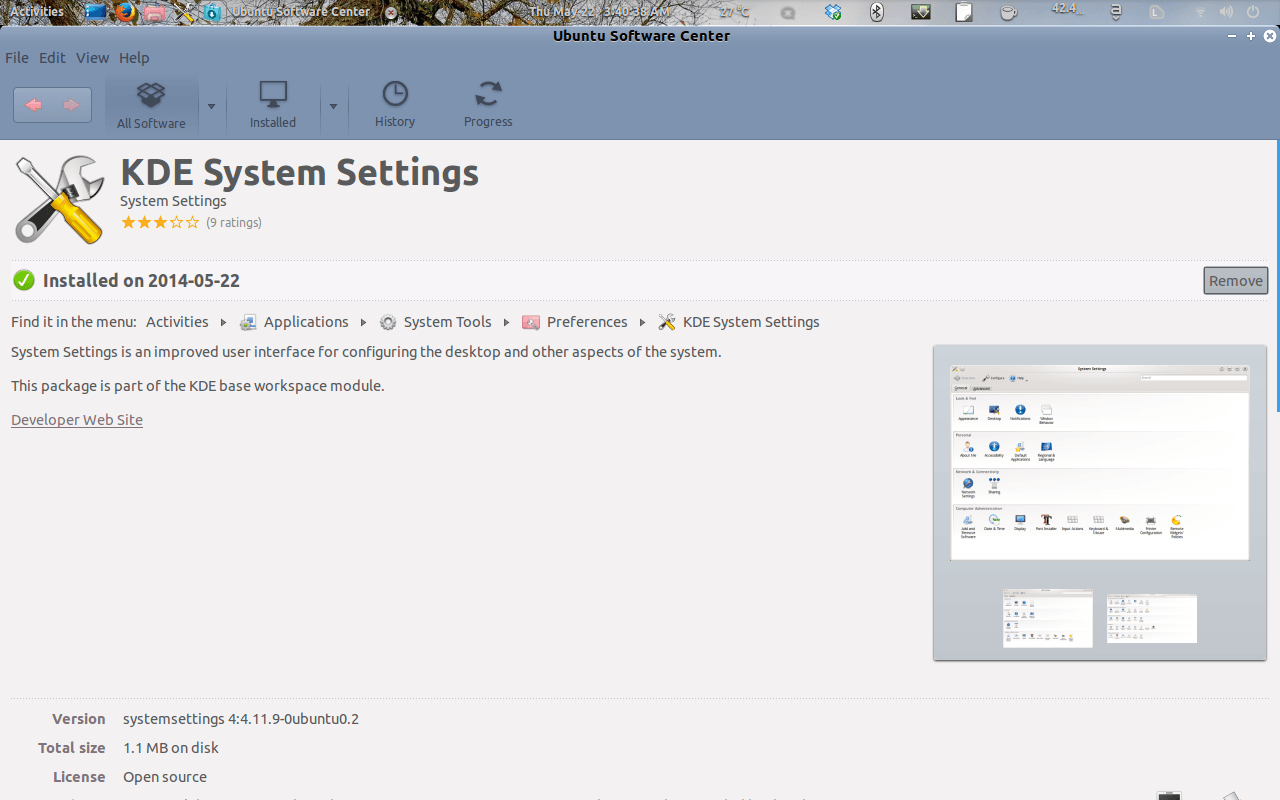Open the Developer Web Site link
The width and height of the screenshot is (1280, 800).
pos(77,420)
